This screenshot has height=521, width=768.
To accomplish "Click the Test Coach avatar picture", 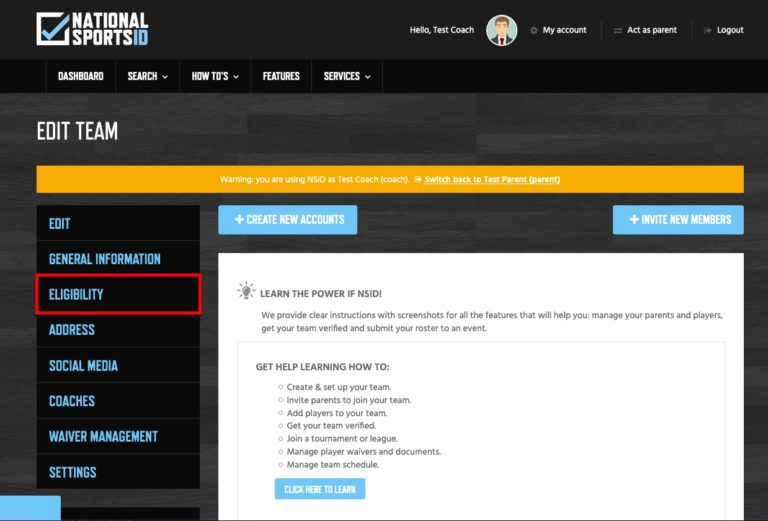I will pos(501,30).
